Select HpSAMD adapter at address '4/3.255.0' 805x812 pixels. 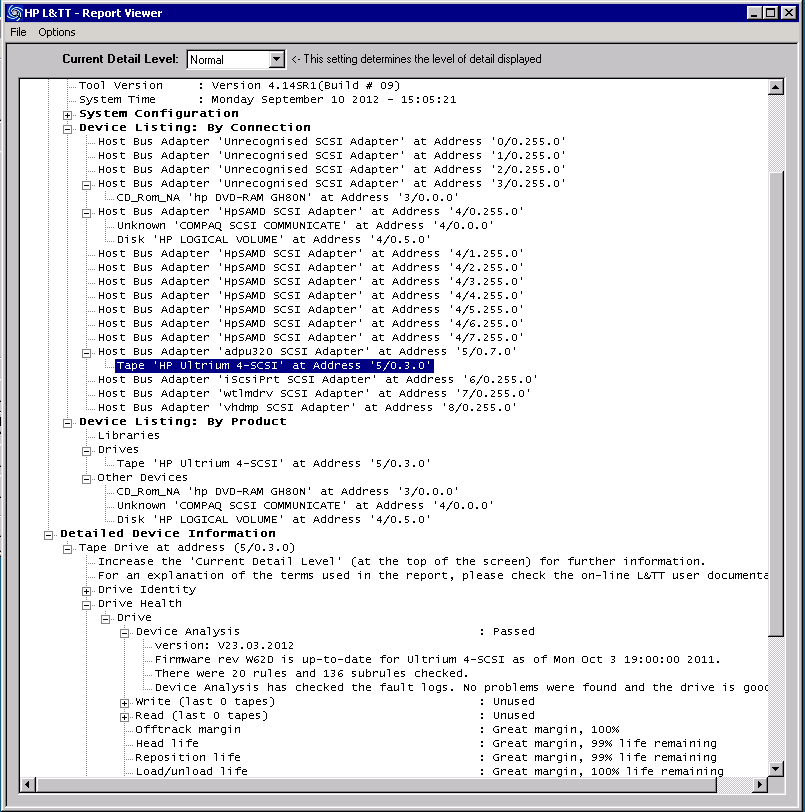311,281
